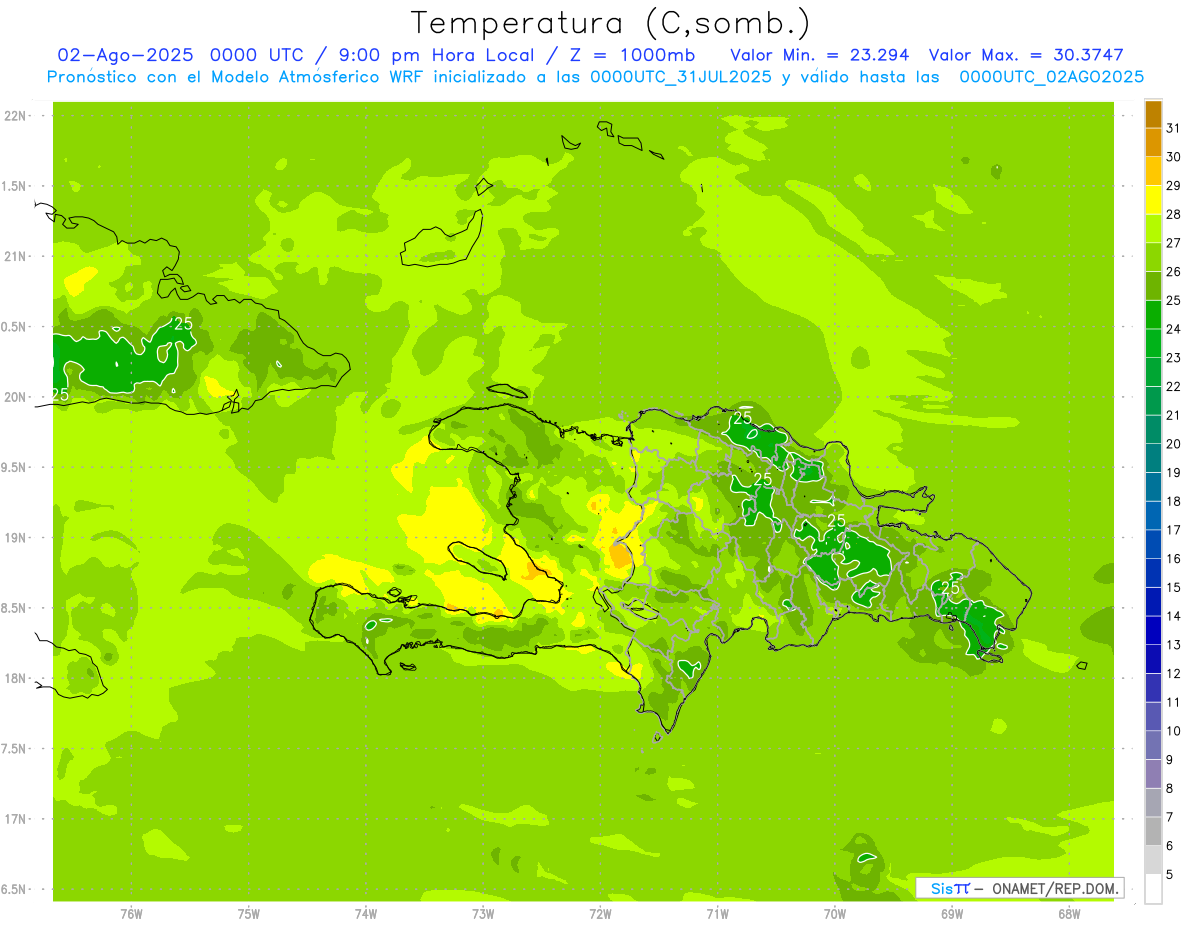Click the legend value '15'

point(1174,587)
